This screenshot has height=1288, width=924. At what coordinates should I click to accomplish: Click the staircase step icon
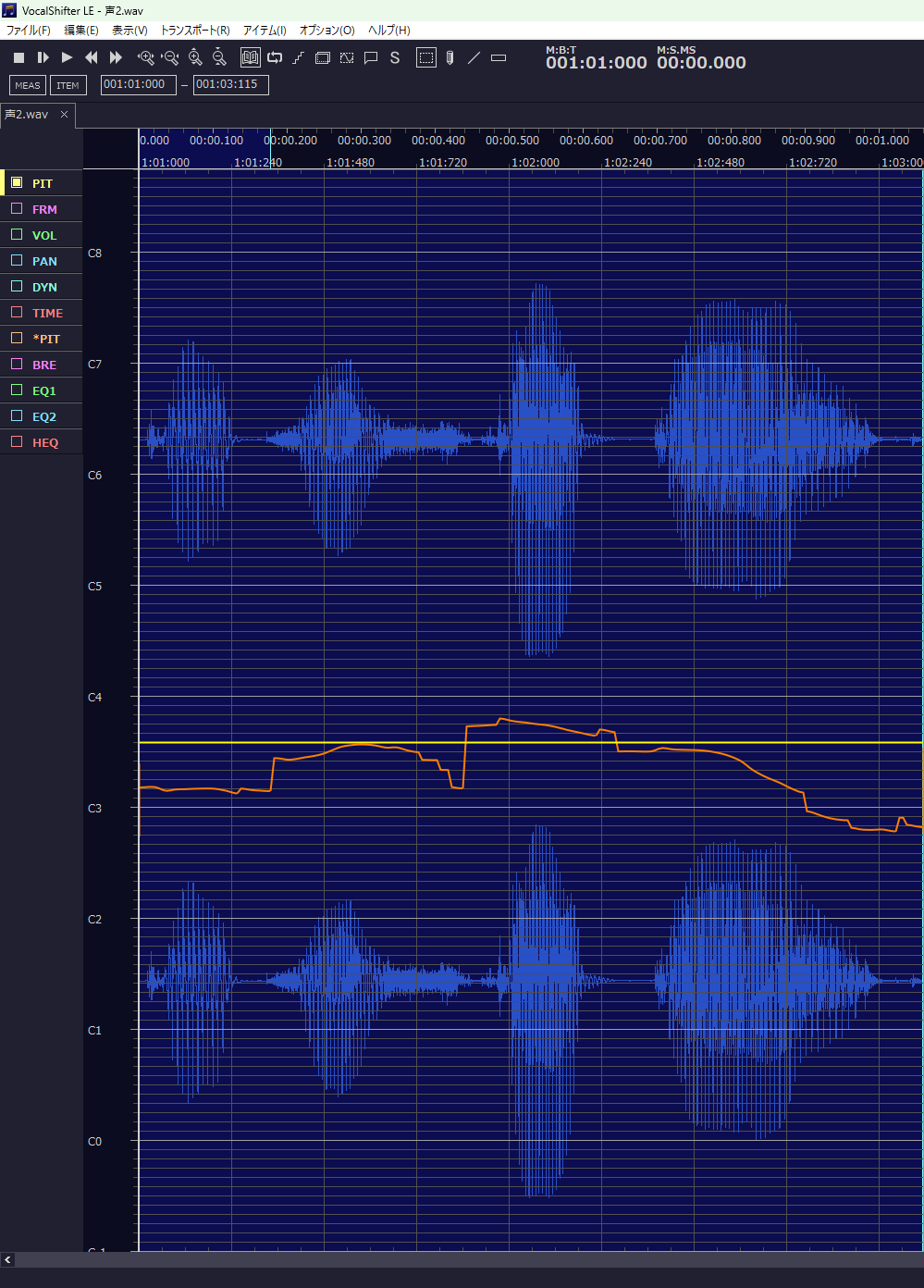tap(298, 57)
